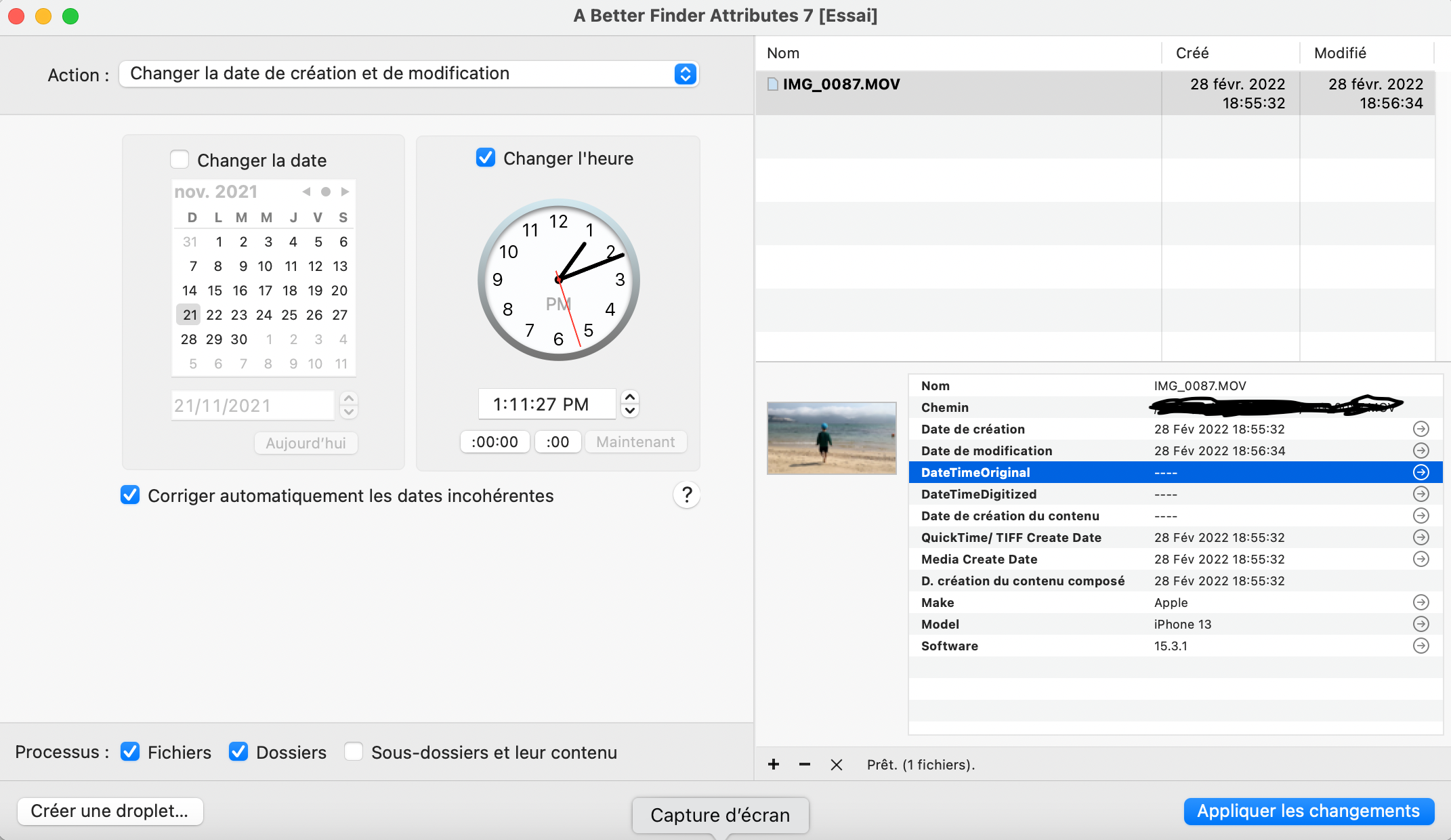Viewport: 1451px width, 840px height.
Task: Click the beach video thumbnail preview
Action: 831,438
